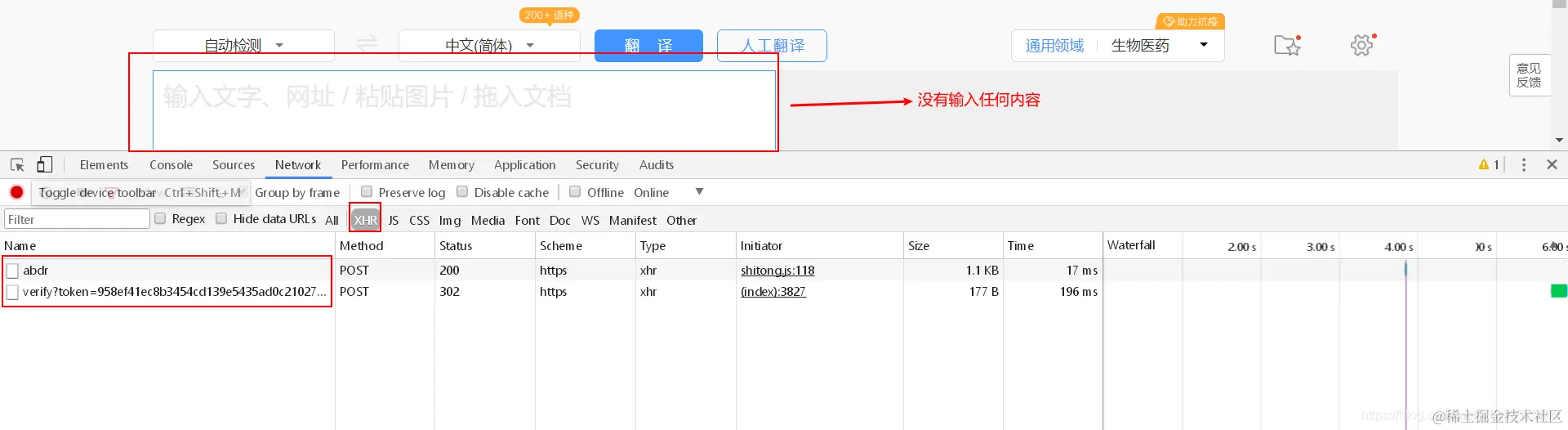Enable Preserve log checkbox
Image resolution: width=1568 pixels, height=430 pixels.
pos(367,191)
